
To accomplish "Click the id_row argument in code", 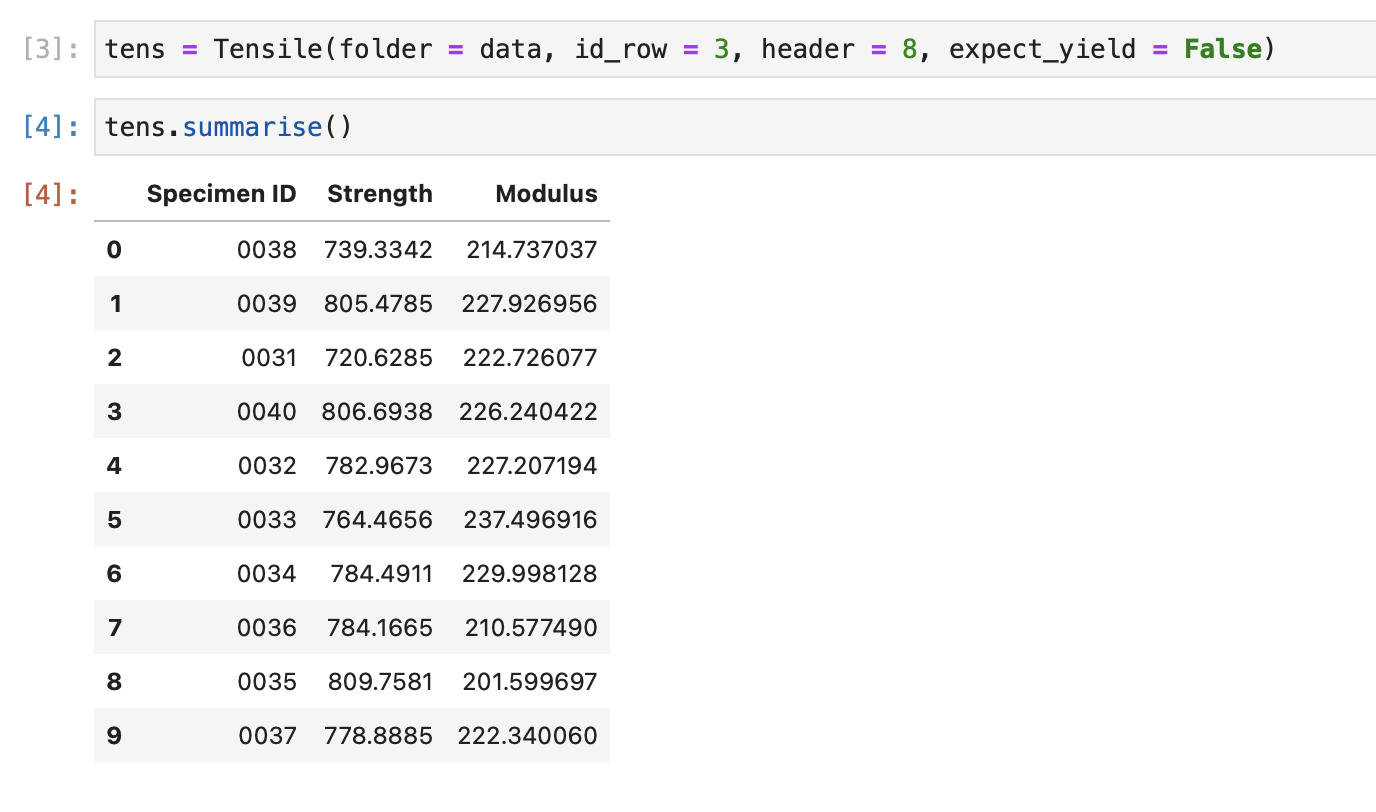I will pyautogui.click(x=620, y=50).
